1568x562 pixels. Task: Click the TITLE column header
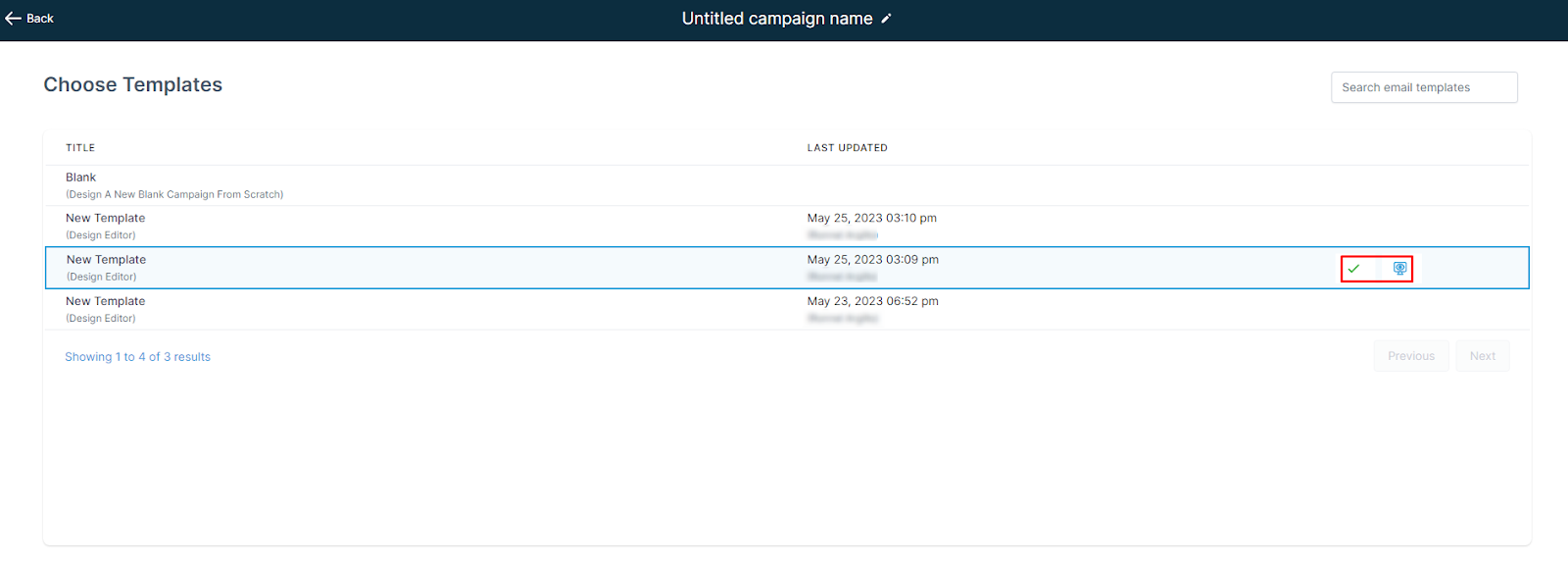click(80, 148)
